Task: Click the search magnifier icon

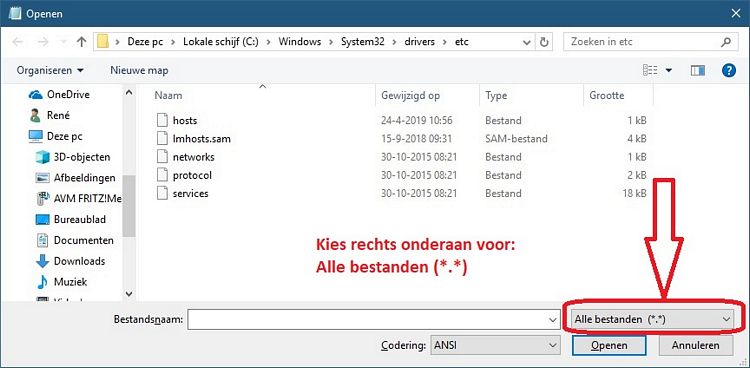Action: (726, 42)
